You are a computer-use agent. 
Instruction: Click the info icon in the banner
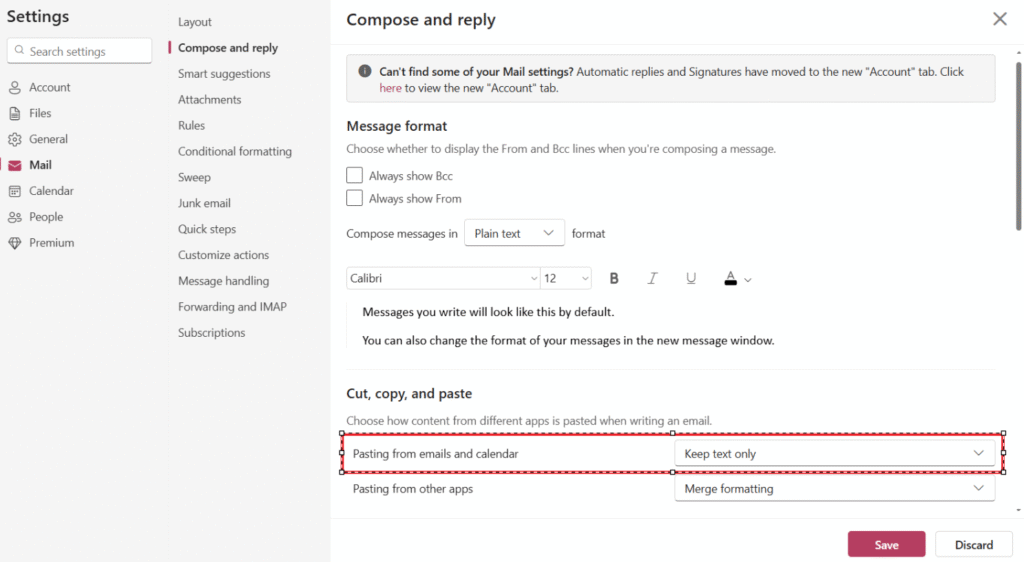coord(364,71)
